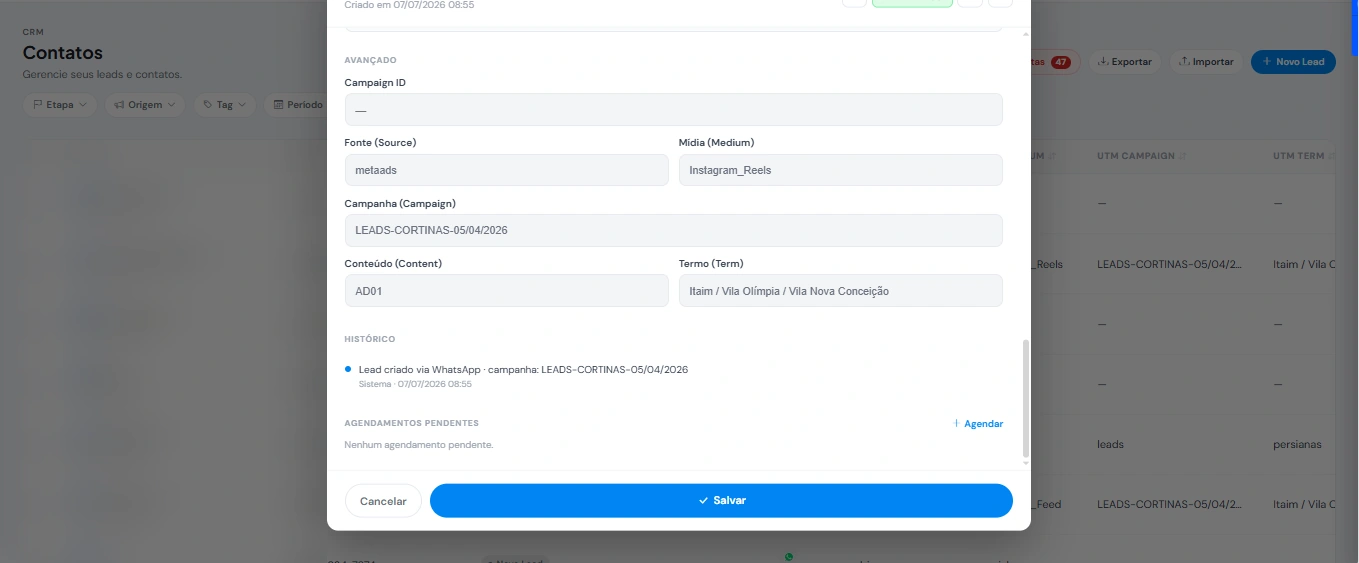The height and width of the screenshot is (563, 1359).
Task: Click the Exportar button in Contatos page
Action: tap(1125, 62)
